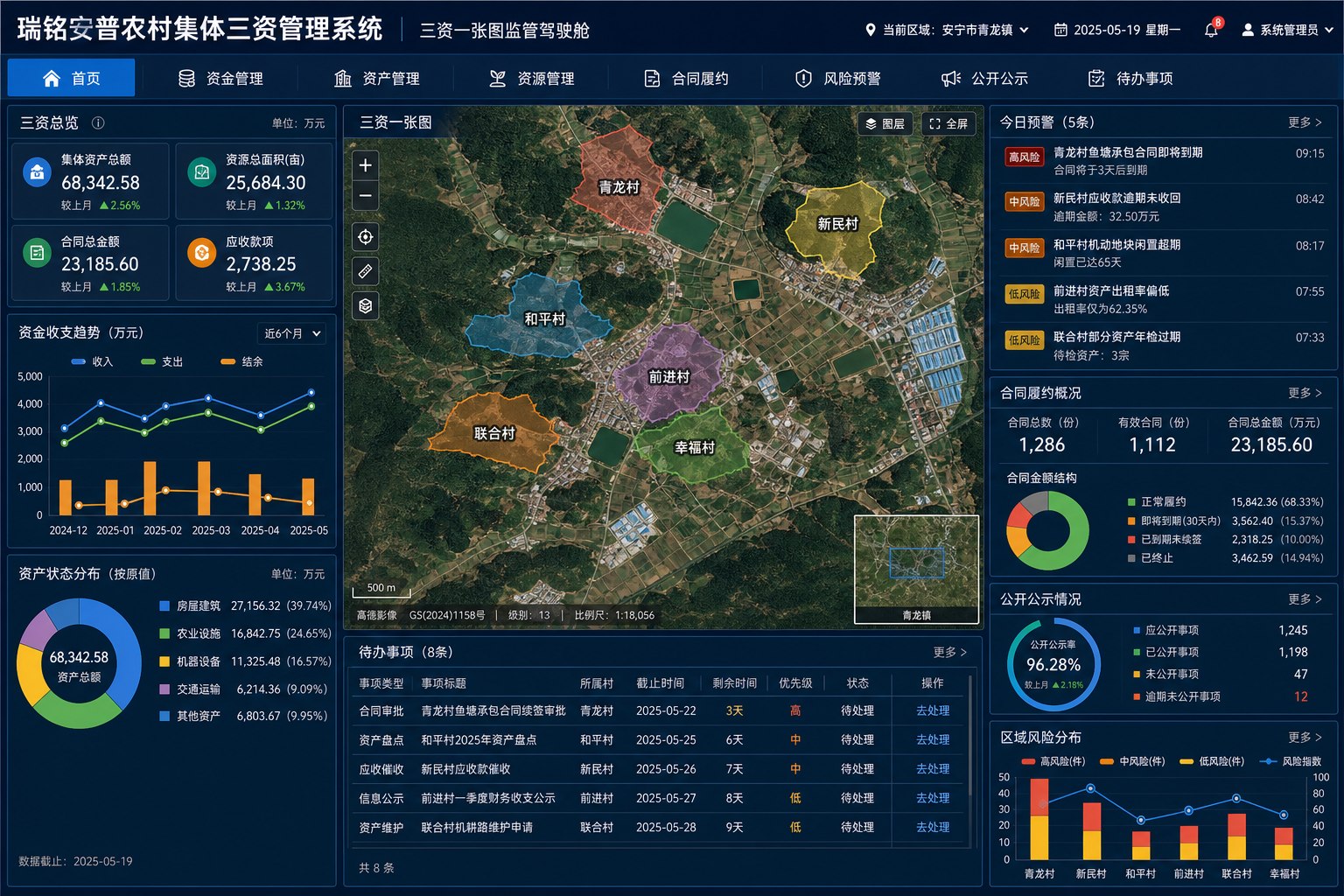
Task: Toggle 低风险(件) legend in risk chart
Action: point(1212,761)
